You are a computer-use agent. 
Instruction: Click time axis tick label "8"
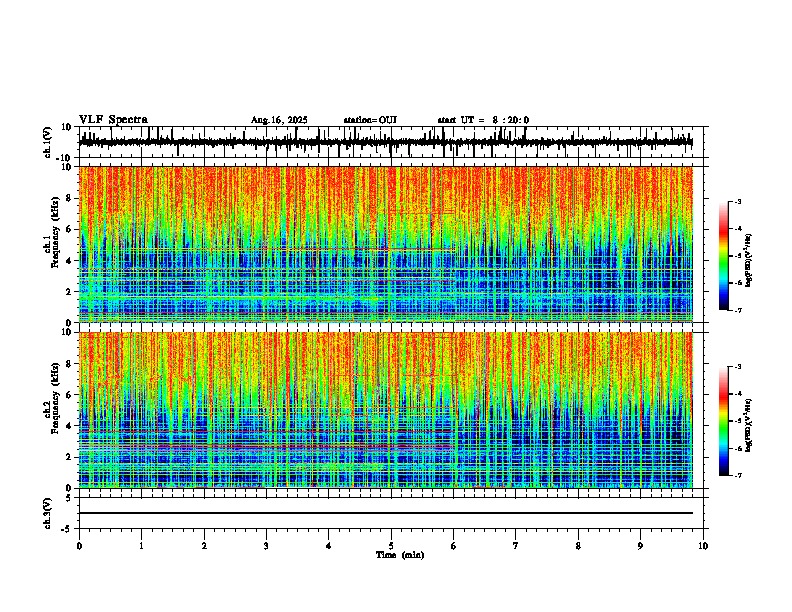click(x=578, y=546)
